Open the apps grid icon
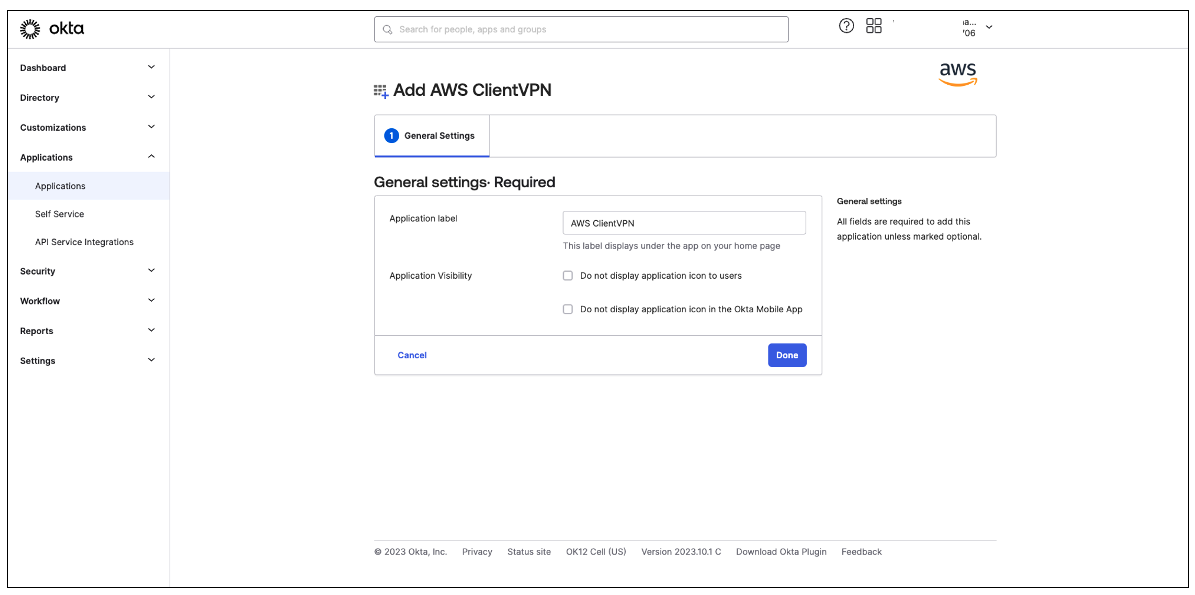 point(873,26)
